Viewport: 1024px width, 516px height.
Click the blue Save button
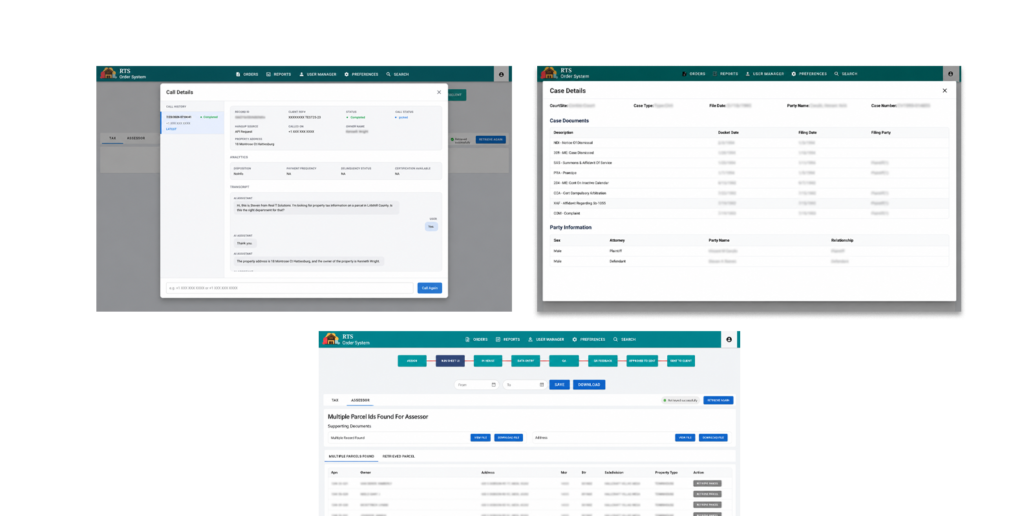(559, 385)
